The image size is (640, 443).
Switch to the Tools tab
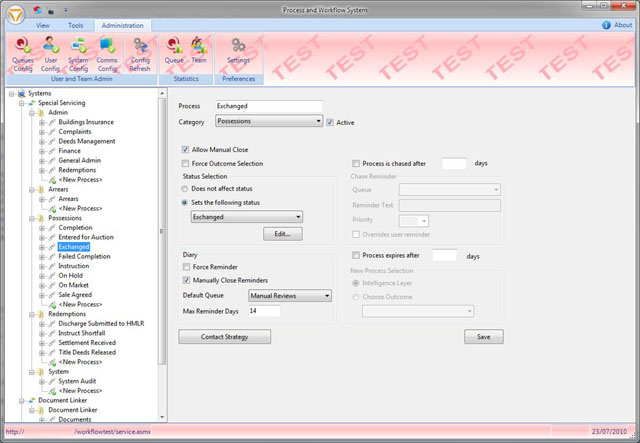coord(75,24)
